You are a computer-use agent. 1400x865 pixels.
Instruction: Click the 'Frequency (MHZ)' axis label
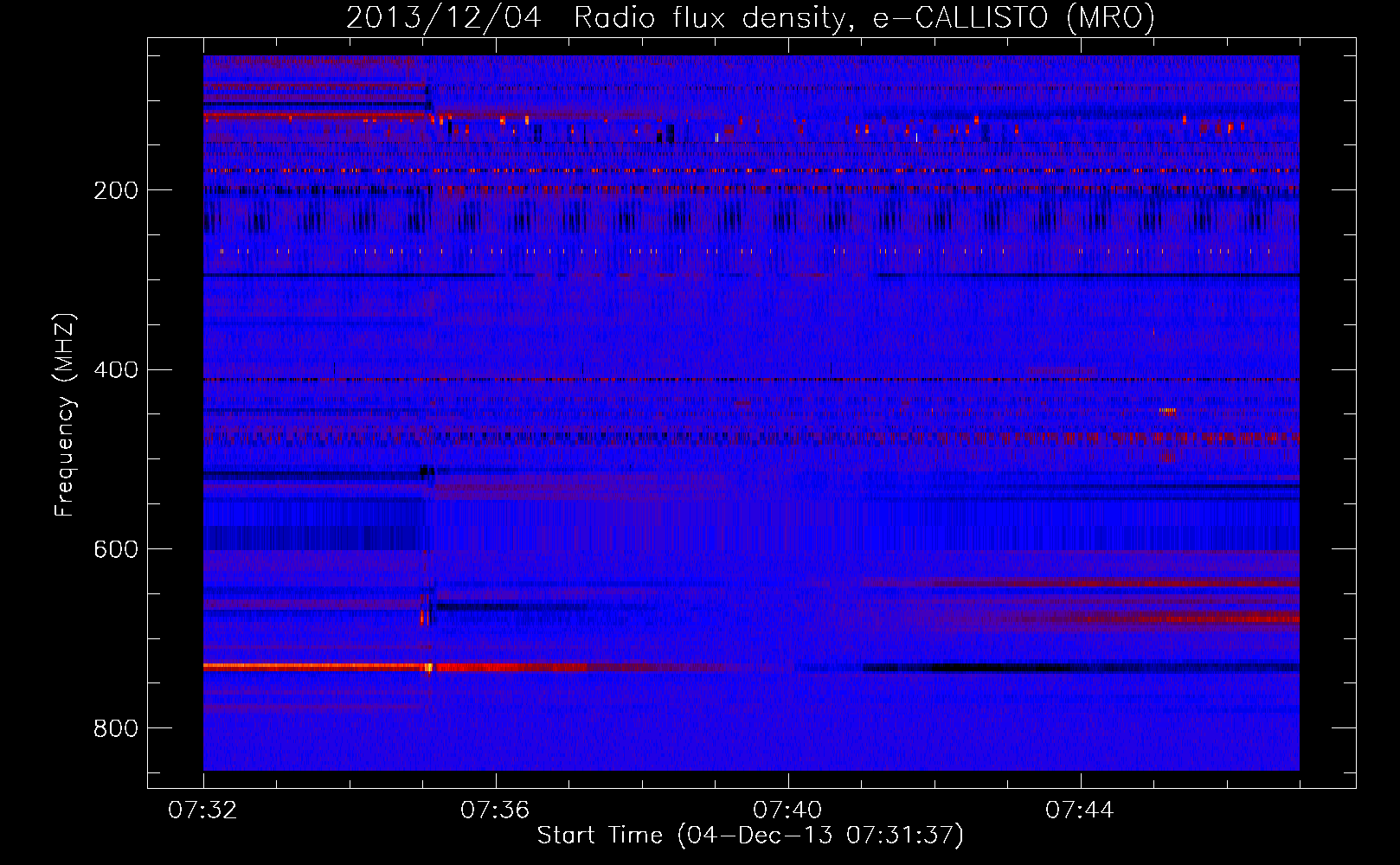pos(65,415)
